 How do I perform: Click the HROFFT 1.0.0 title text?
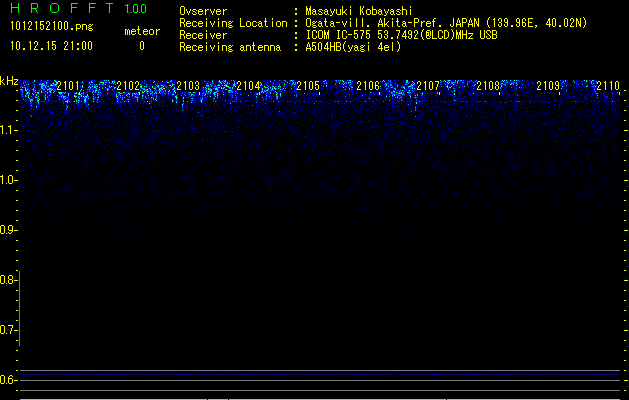(x=78, y=8)
